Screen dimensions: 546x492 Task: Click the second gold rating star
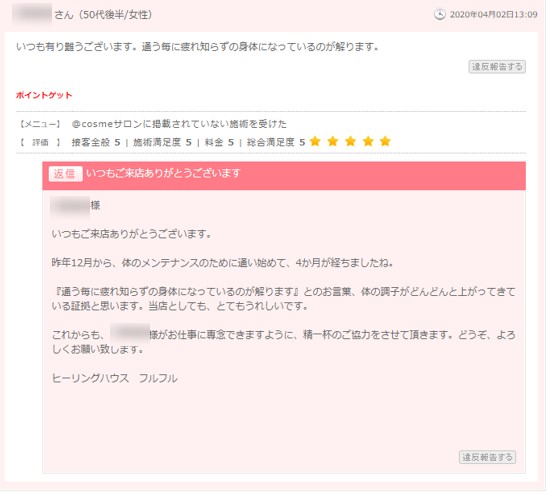333,141
